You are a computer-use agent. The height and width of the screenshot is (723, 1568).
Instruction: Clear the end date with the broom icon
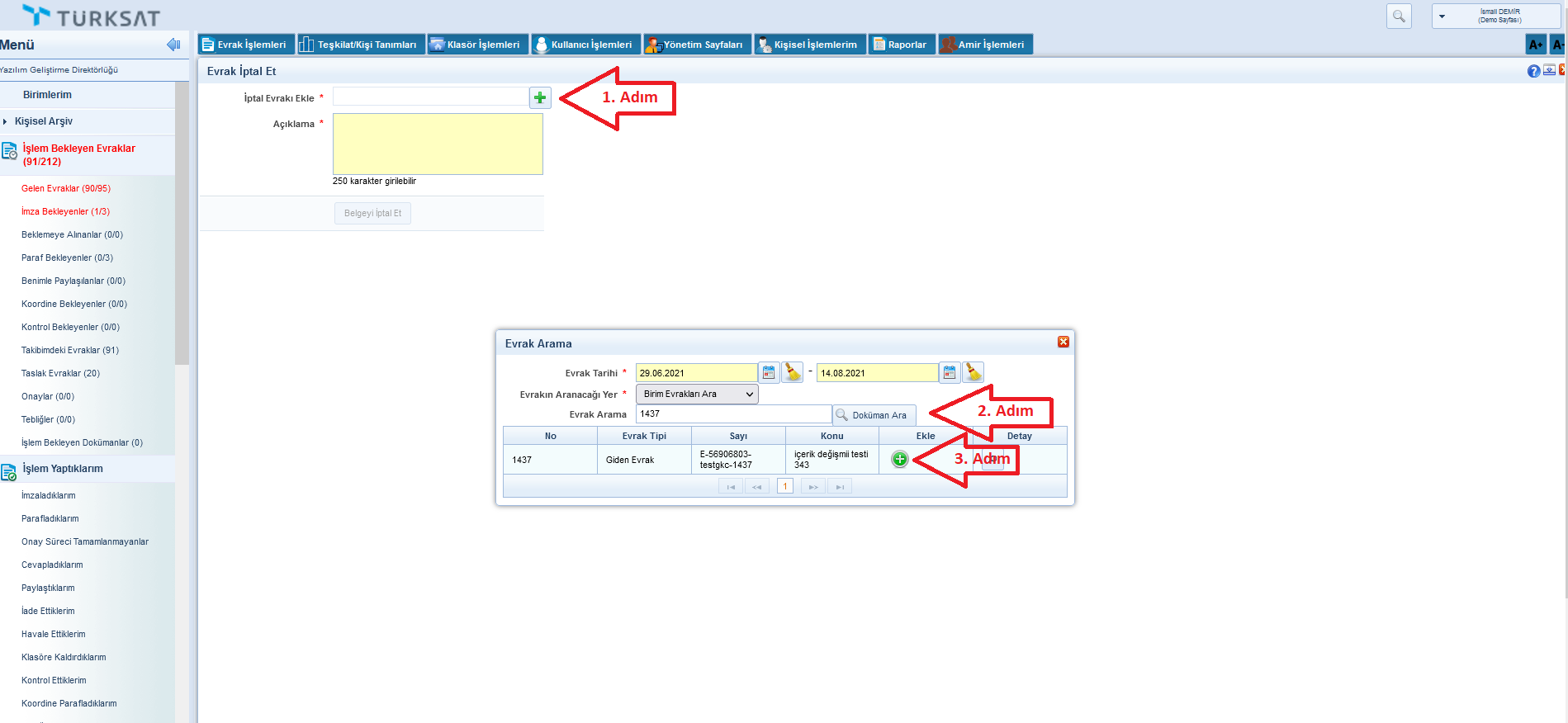coord(973,373)
